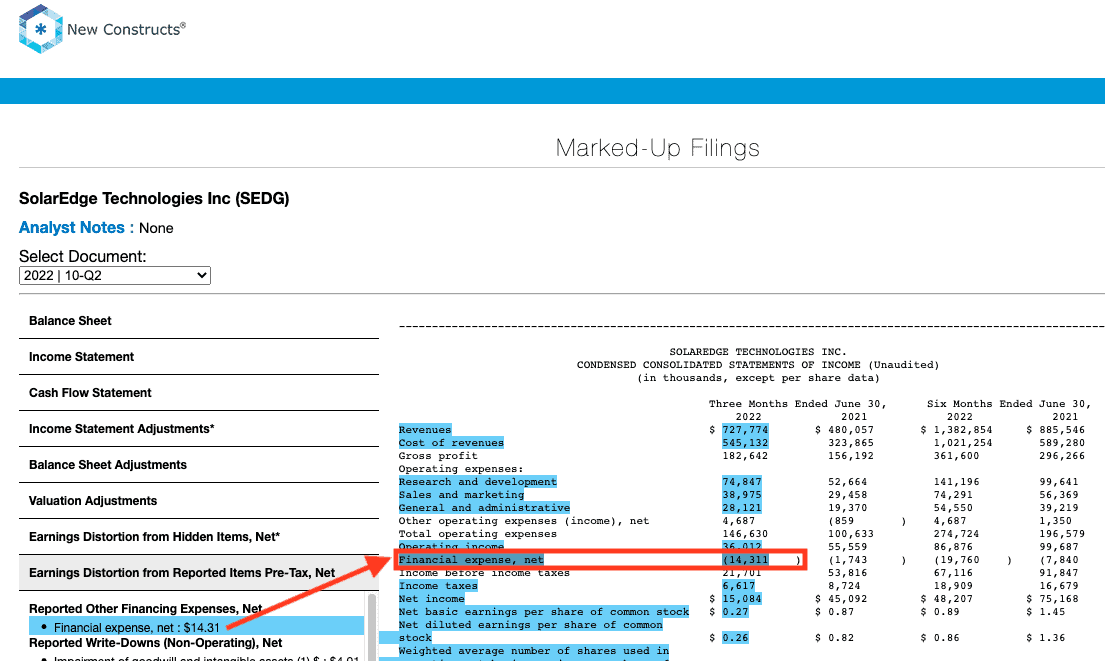Click the General and administrative row label
Screen dimensions: 1105x661
pos(484,507)
